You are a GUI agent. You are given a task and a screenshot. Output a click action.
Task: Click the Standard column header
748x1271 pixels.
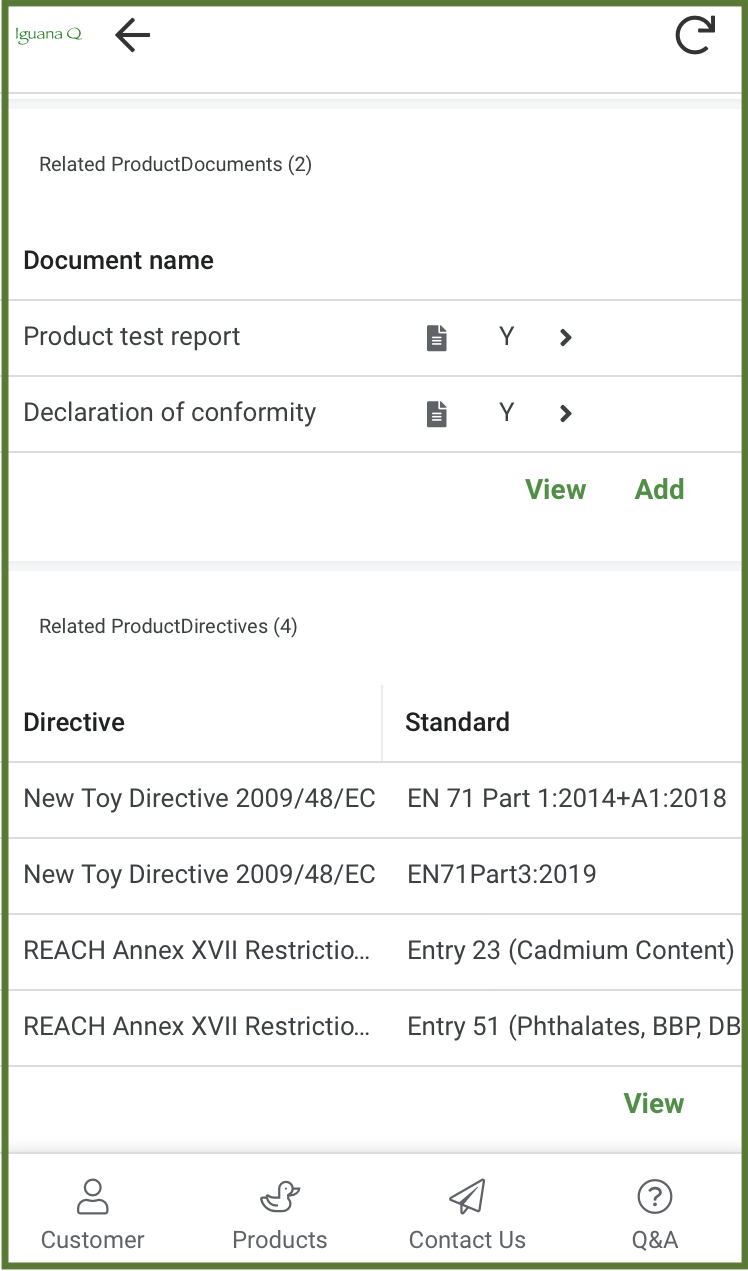pos(458,723)
